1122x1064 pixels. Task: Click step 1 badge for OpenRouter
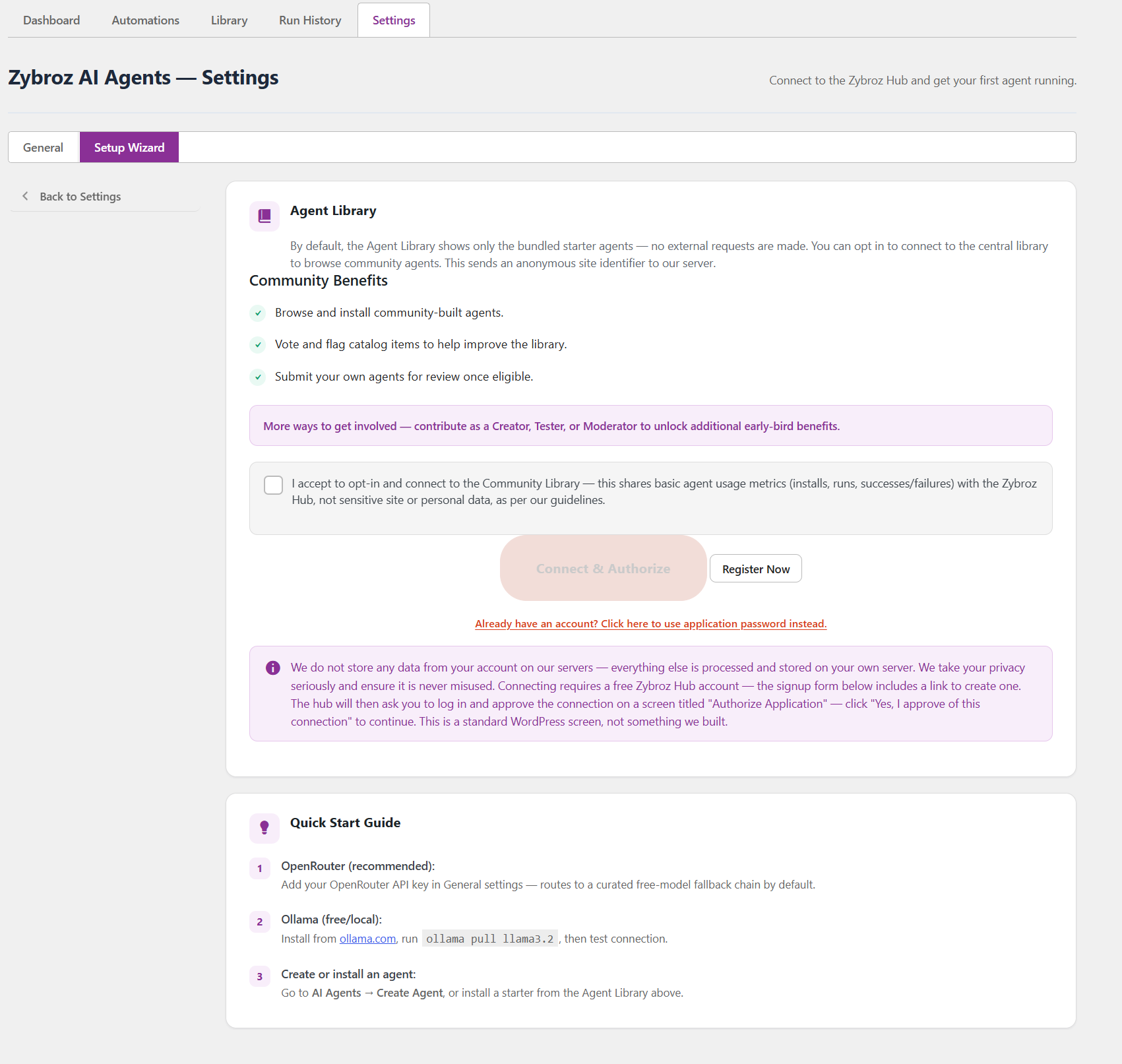[x=260, y=869]
